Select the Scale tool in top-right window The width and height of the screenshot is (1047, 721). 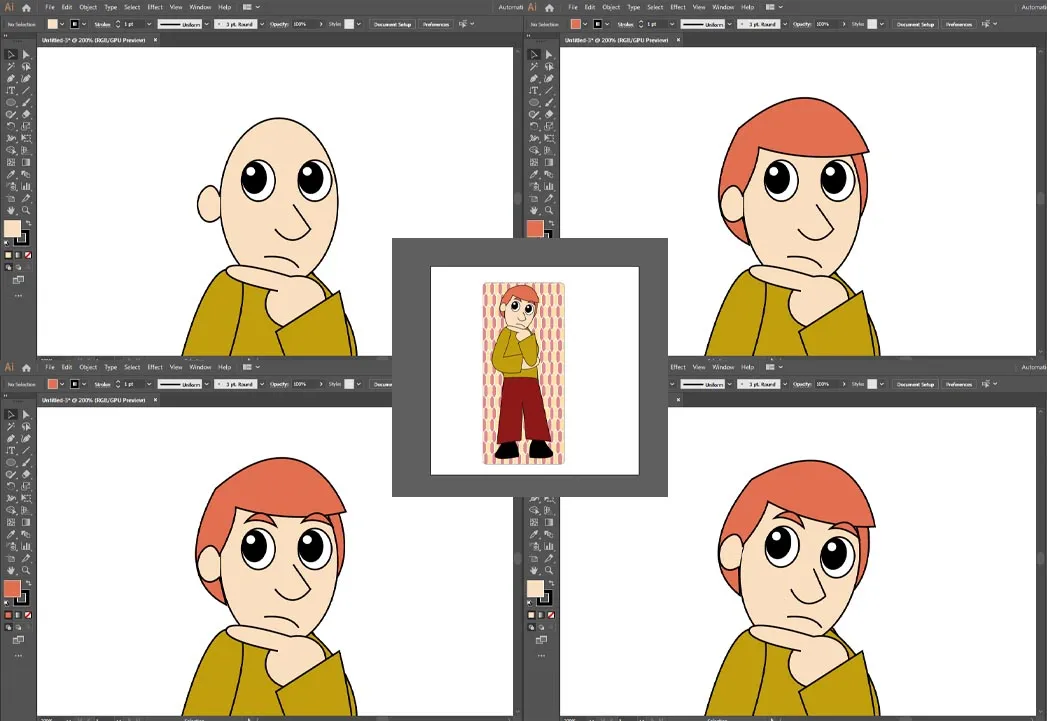click(549, 127)
